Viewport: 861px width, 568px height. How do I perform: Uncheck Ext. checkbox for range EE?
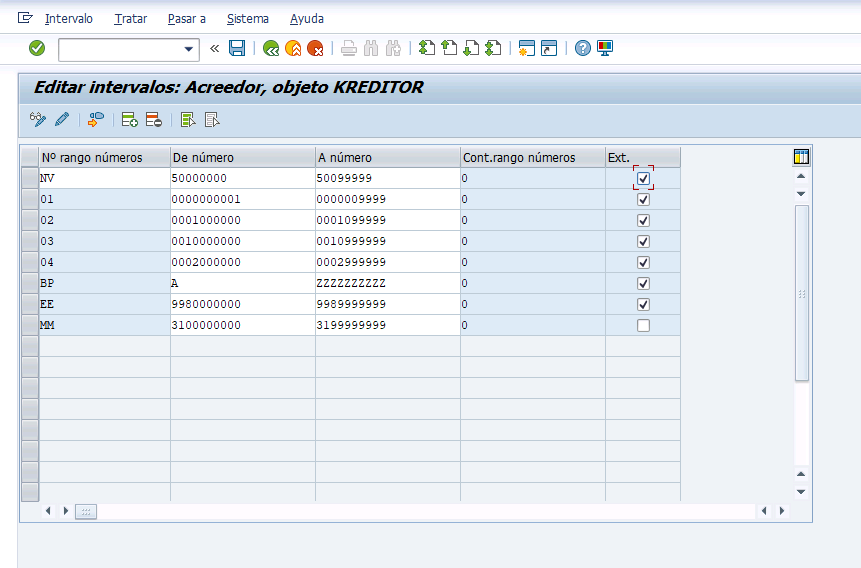pyautogui.click(x=643, y=304)
